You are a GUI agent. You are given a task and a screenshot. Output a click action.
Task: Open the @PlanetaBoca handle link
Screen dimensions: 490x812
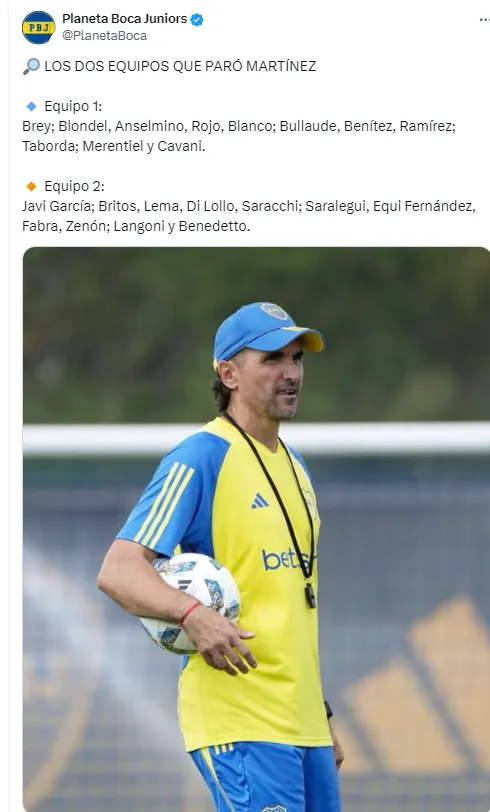(x=105, y=35)
